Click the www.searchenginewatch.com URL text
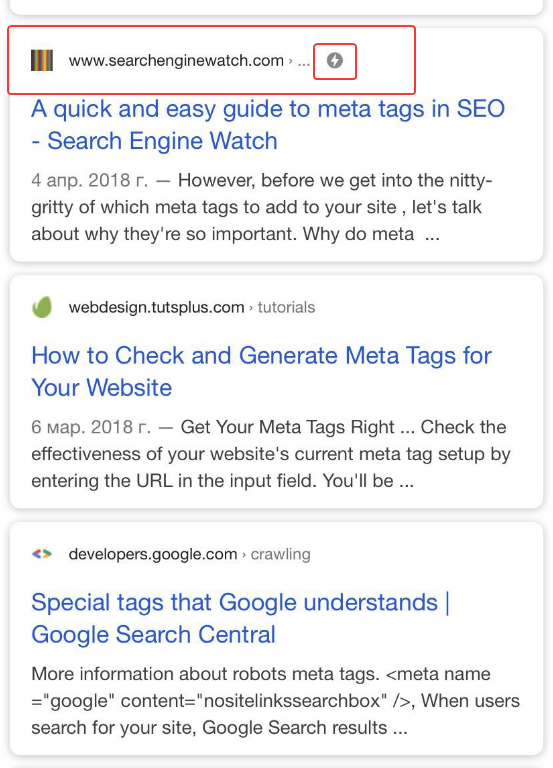 coord(176,61)
